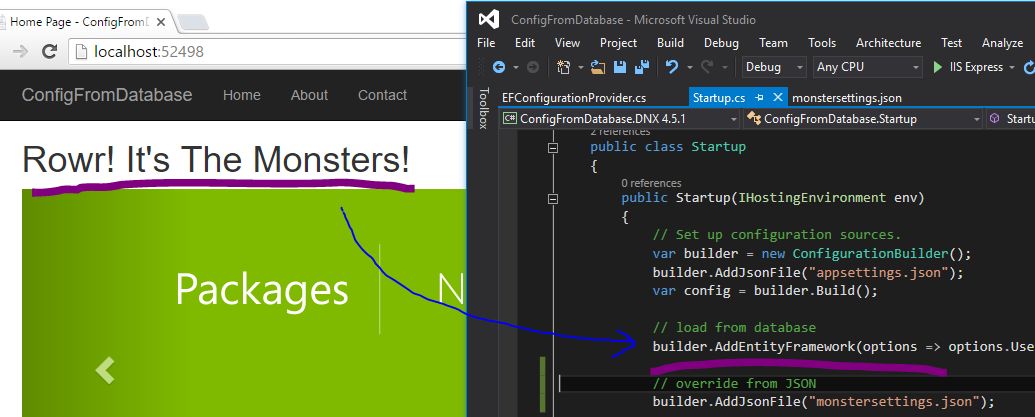This screenshot has width=1035, height=417.
Task: Collapse the Startup class outline region
Action: (553, 148)
